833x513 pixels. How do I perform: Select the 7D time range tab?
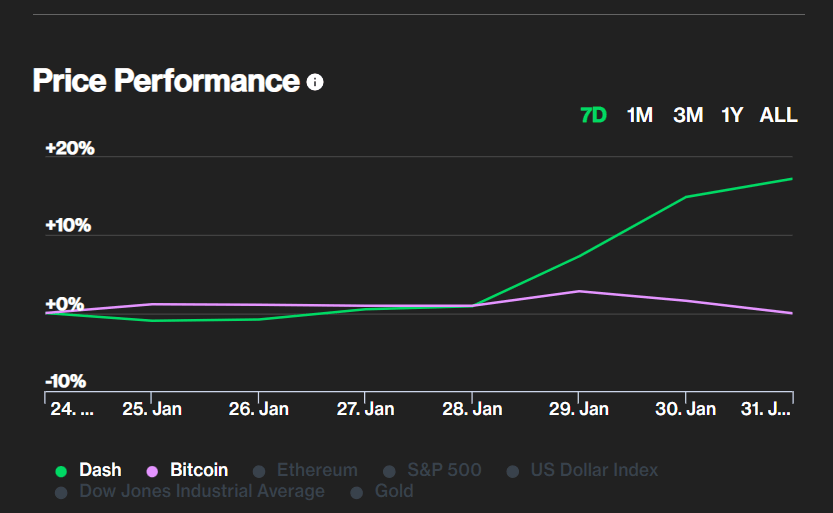[x=593, y=115]
